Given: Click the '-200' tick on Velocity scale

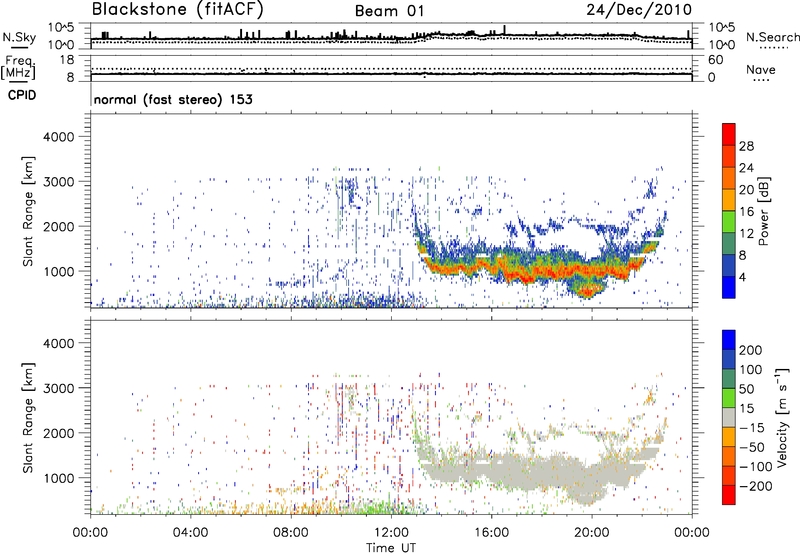Looking at the screenshot, I should click(x=755, y=486).
